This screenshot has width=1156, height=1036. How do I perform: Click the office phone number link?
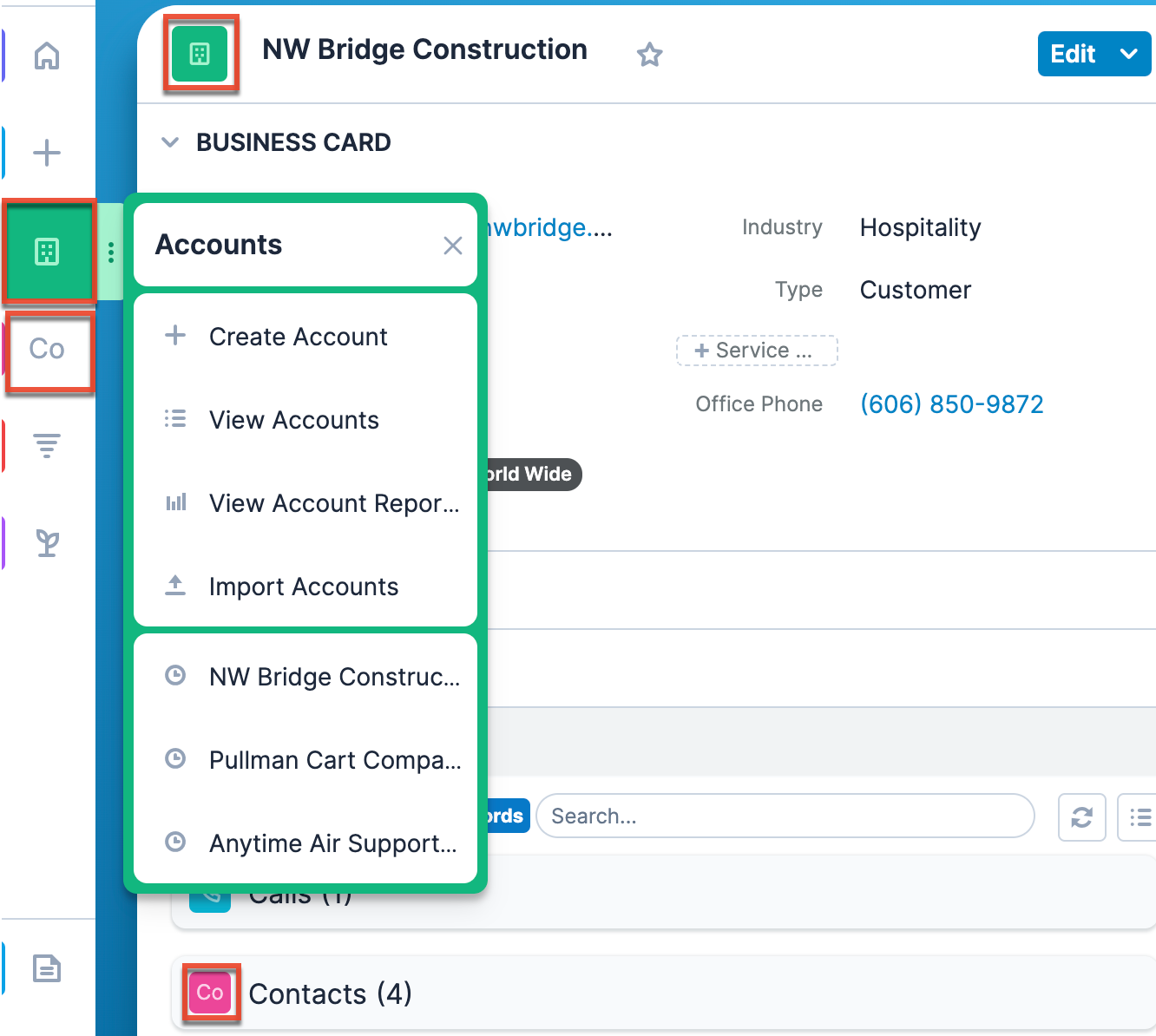(x=951, y=404)
